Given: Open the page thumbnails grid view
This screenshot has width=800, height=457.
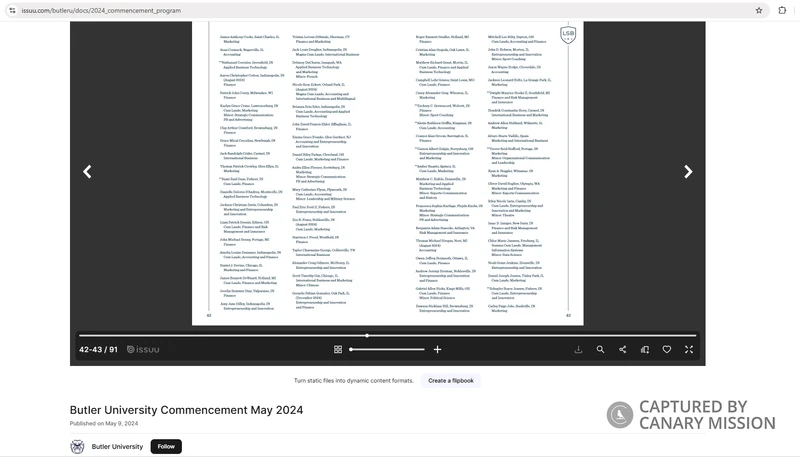Looking at the screenshot, I should point(338,350).
